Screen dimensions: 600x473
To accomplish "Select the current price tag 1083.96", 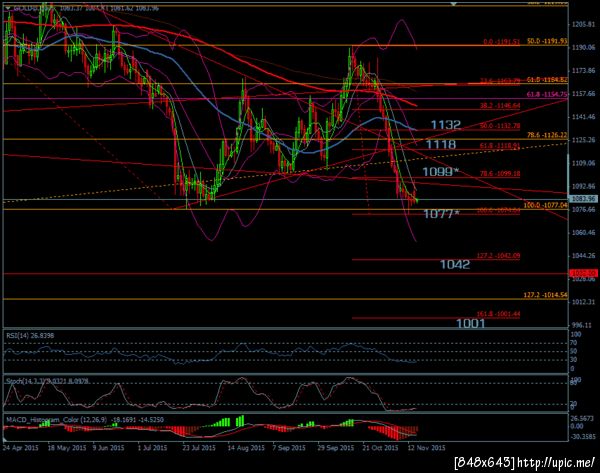I will click(x=584, y=199).
